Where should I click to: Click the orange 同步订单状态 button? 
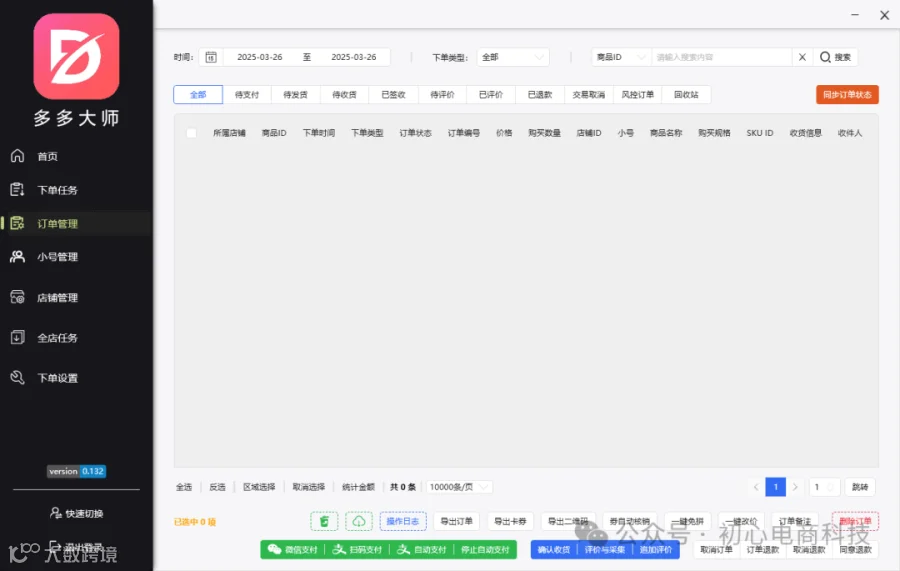coord(847,95)
